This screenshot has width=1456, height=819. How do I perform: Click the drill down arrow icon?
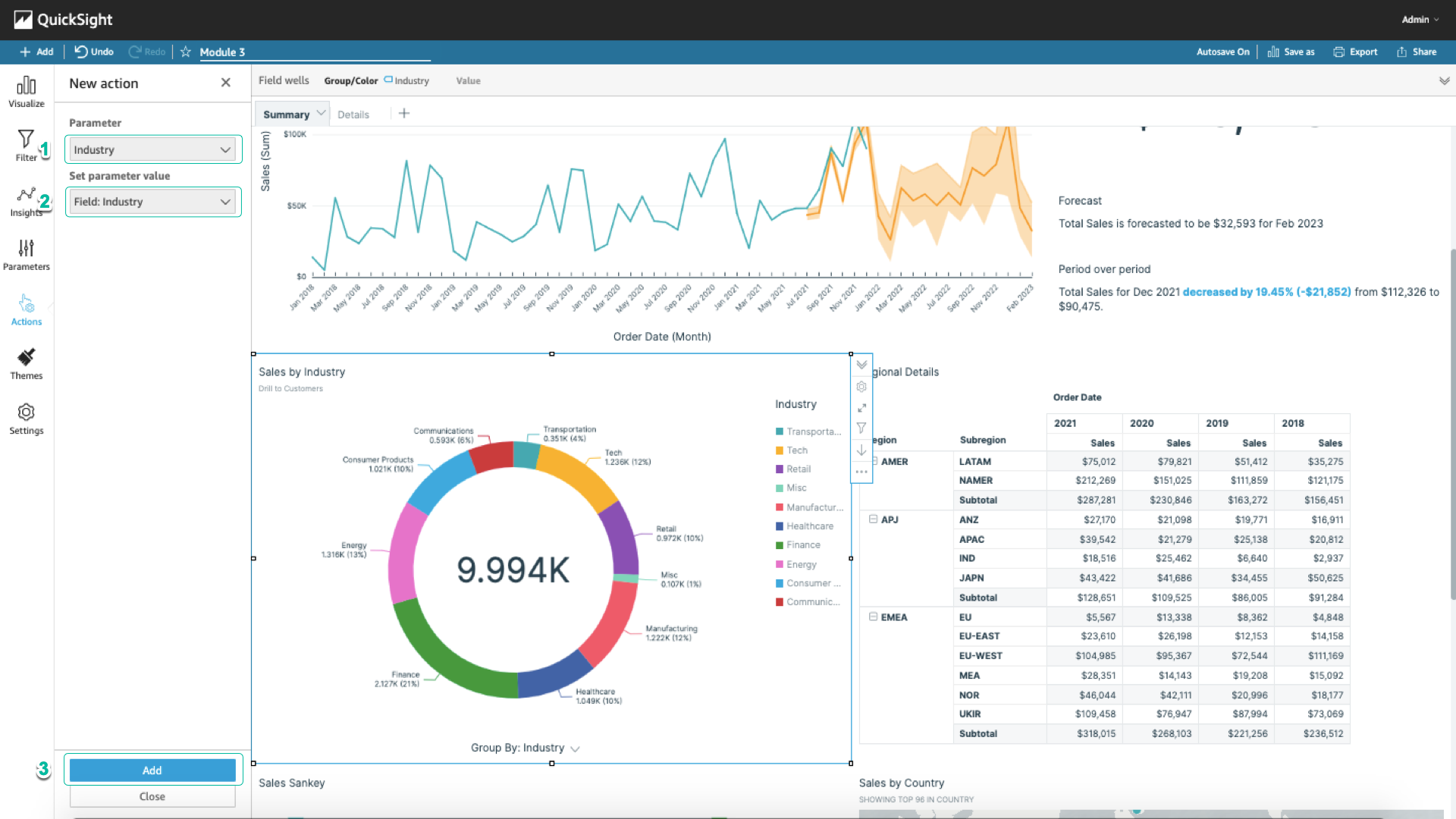coord(861,450)
